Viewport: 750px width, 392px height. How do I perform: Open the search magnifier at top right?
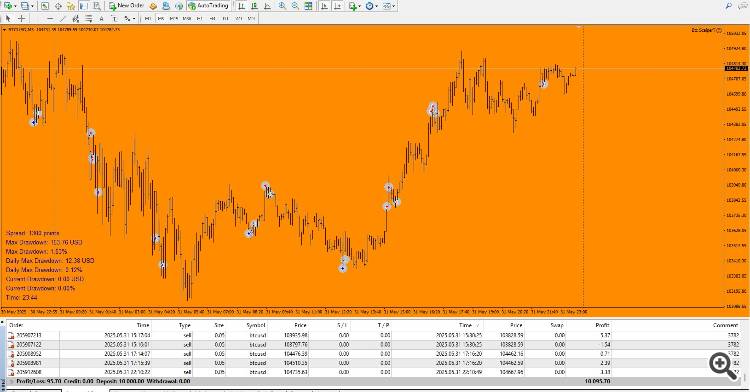coord(728,6)
